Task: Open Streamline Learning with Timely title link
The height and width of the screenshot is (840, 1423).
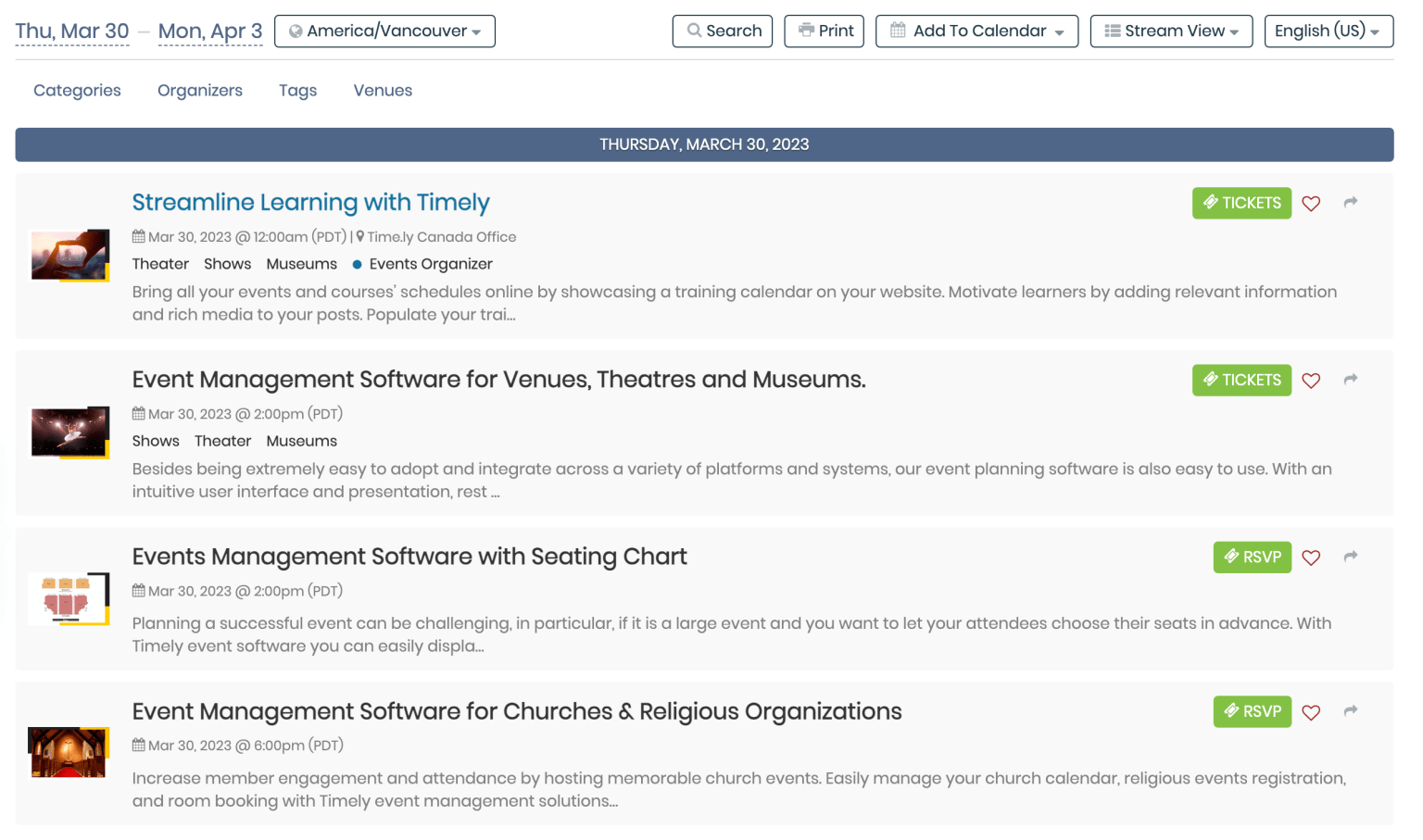Action: tap(310, 203)
